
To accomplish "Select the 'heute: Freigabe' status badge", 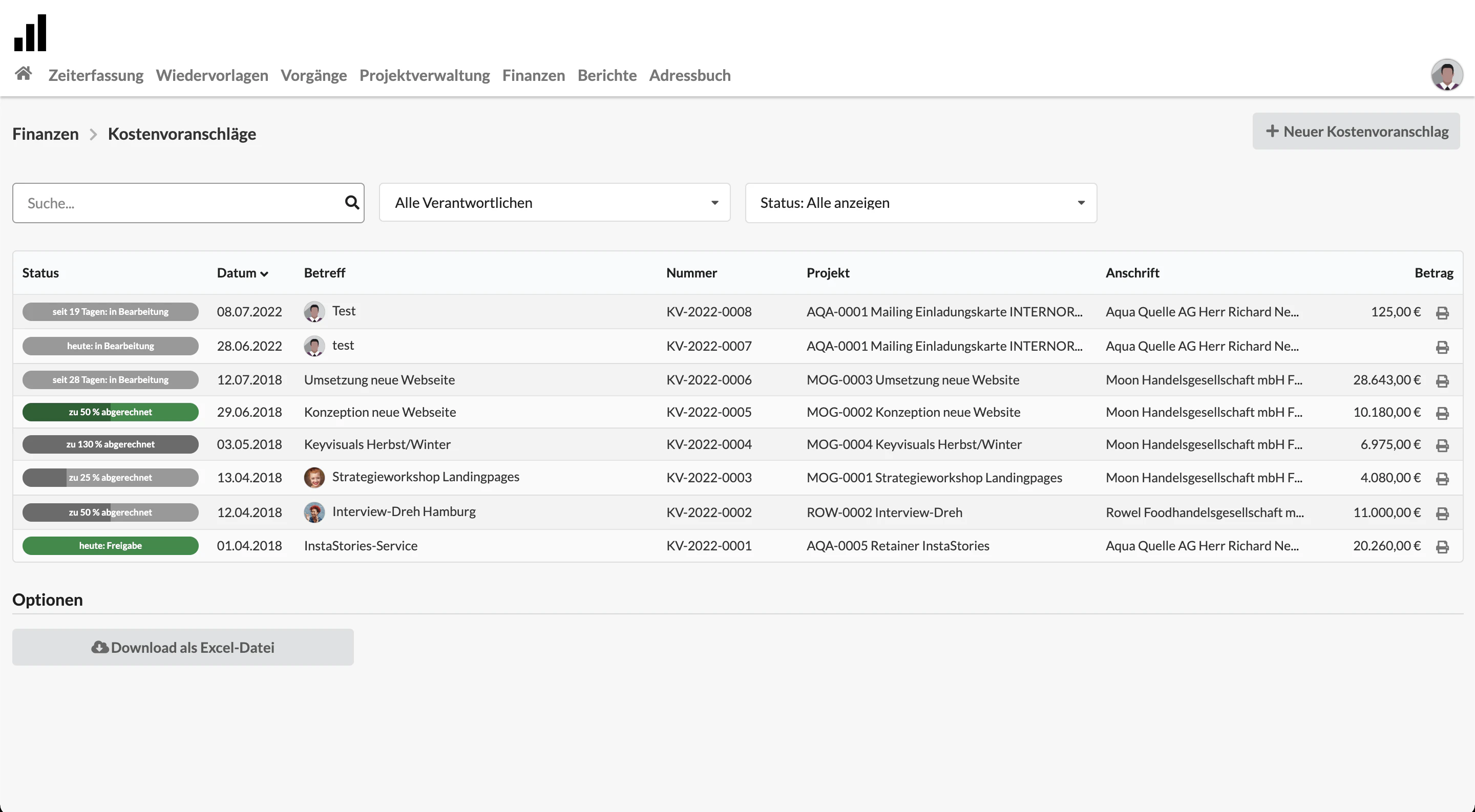I will (111, 545).
